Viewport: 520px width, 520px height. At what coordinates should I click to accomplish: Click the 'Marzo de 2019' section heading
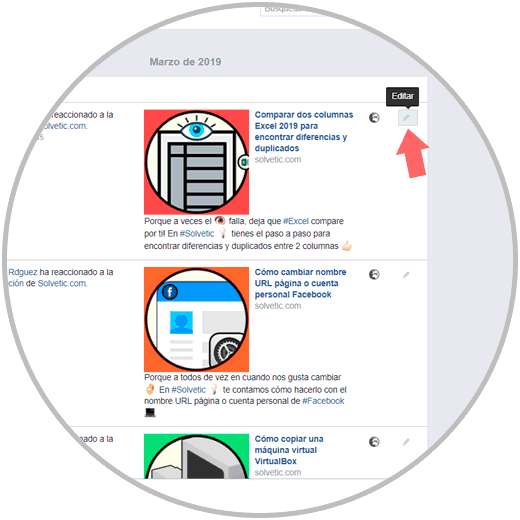pos(185,62)
